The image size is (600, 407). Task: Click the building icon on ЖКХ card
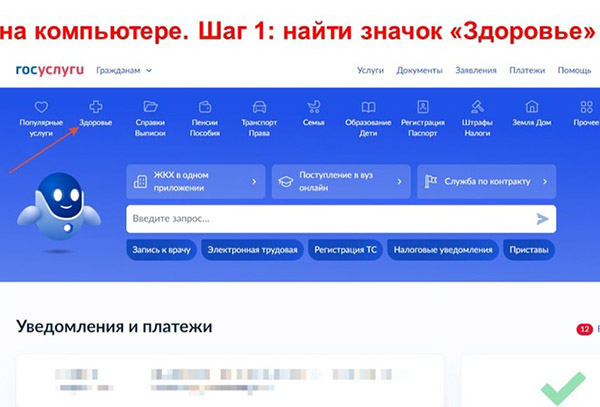[x=140, y=182]
